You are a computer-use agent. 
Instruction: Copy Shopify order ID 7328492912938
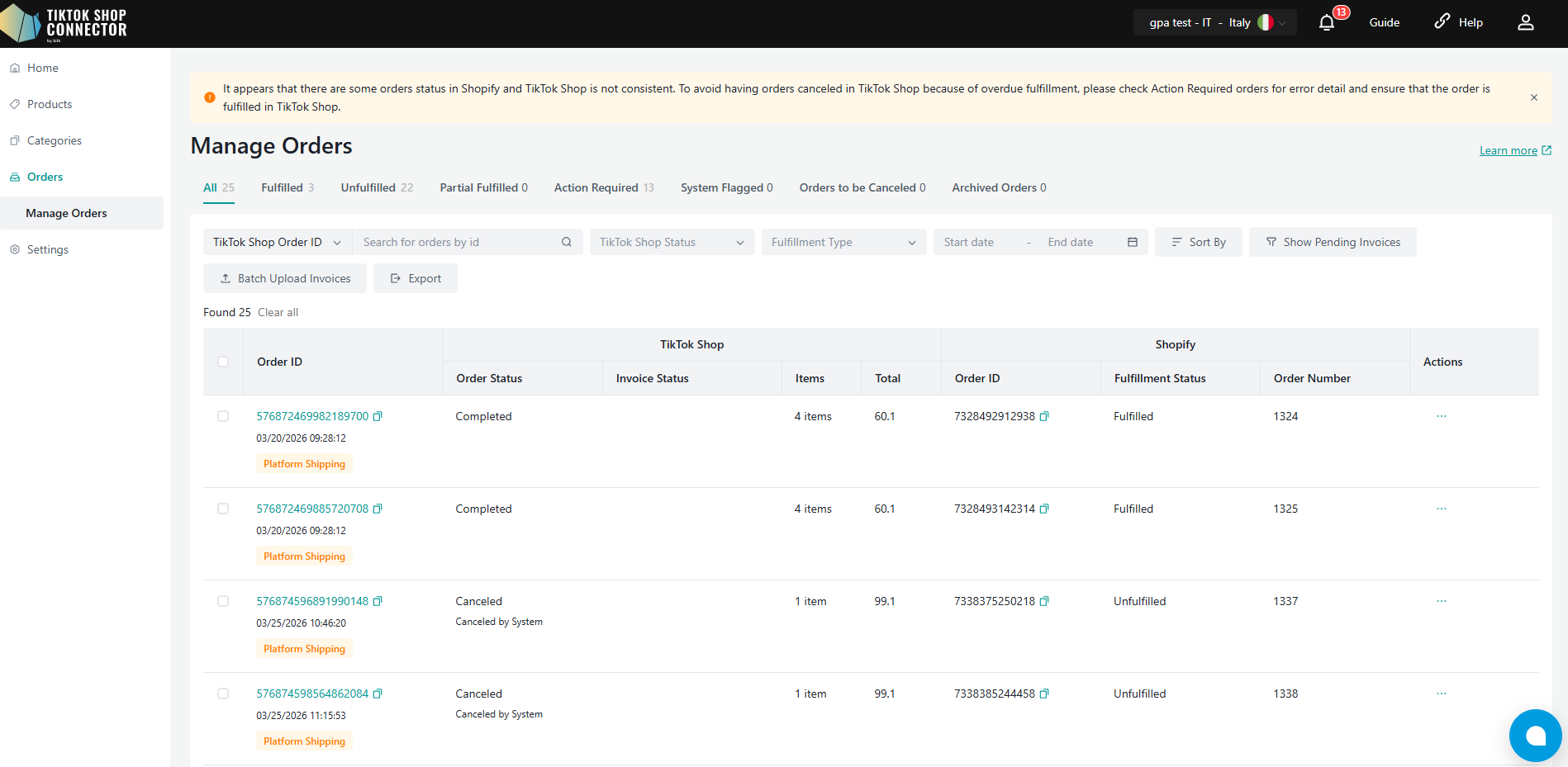(1044, 416)
